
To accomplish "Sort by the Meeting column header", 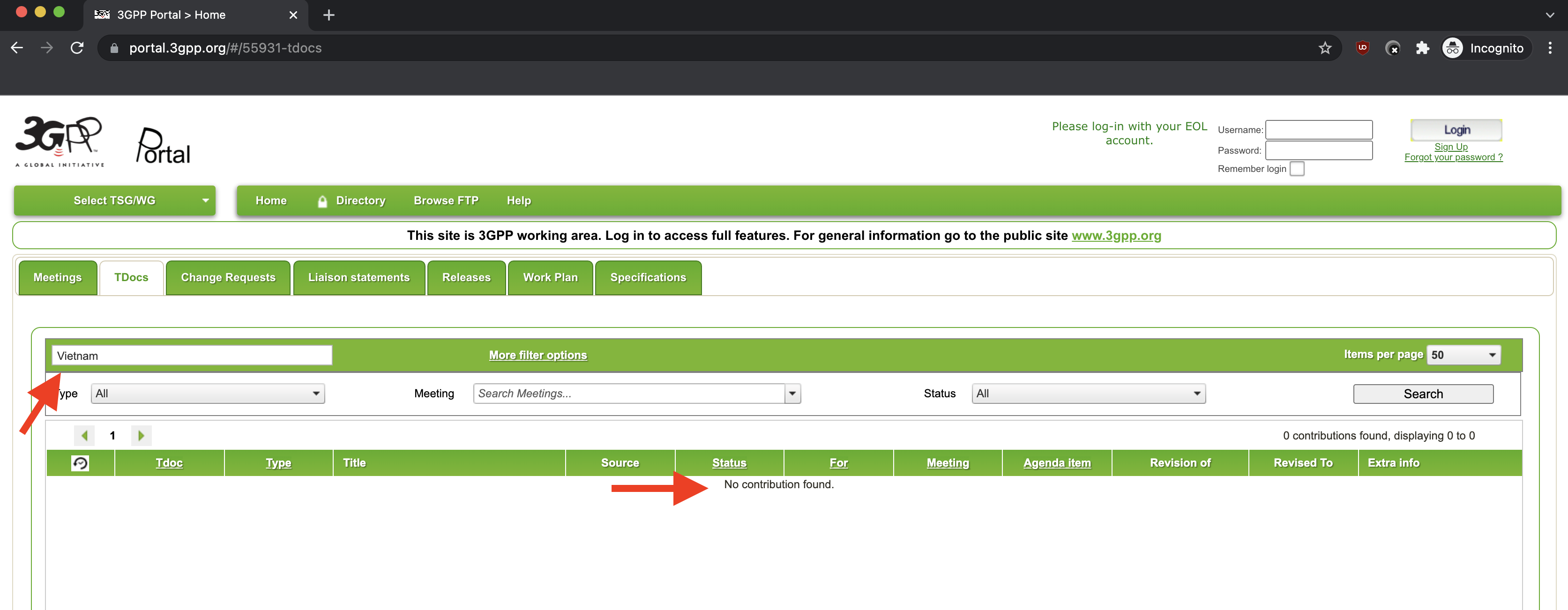I will pyautogui.click(x=948, y=463).
